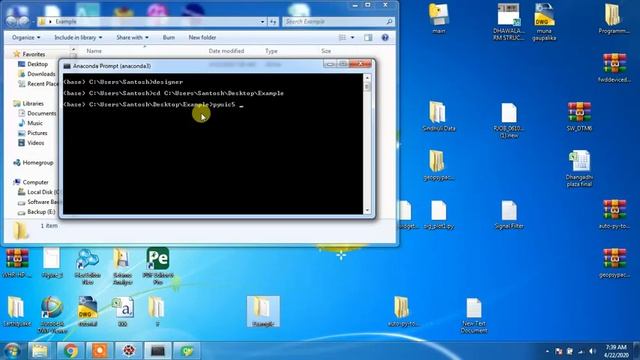Open the Include in library dropdown
640x360 pixels.
(x=78, y=38)
